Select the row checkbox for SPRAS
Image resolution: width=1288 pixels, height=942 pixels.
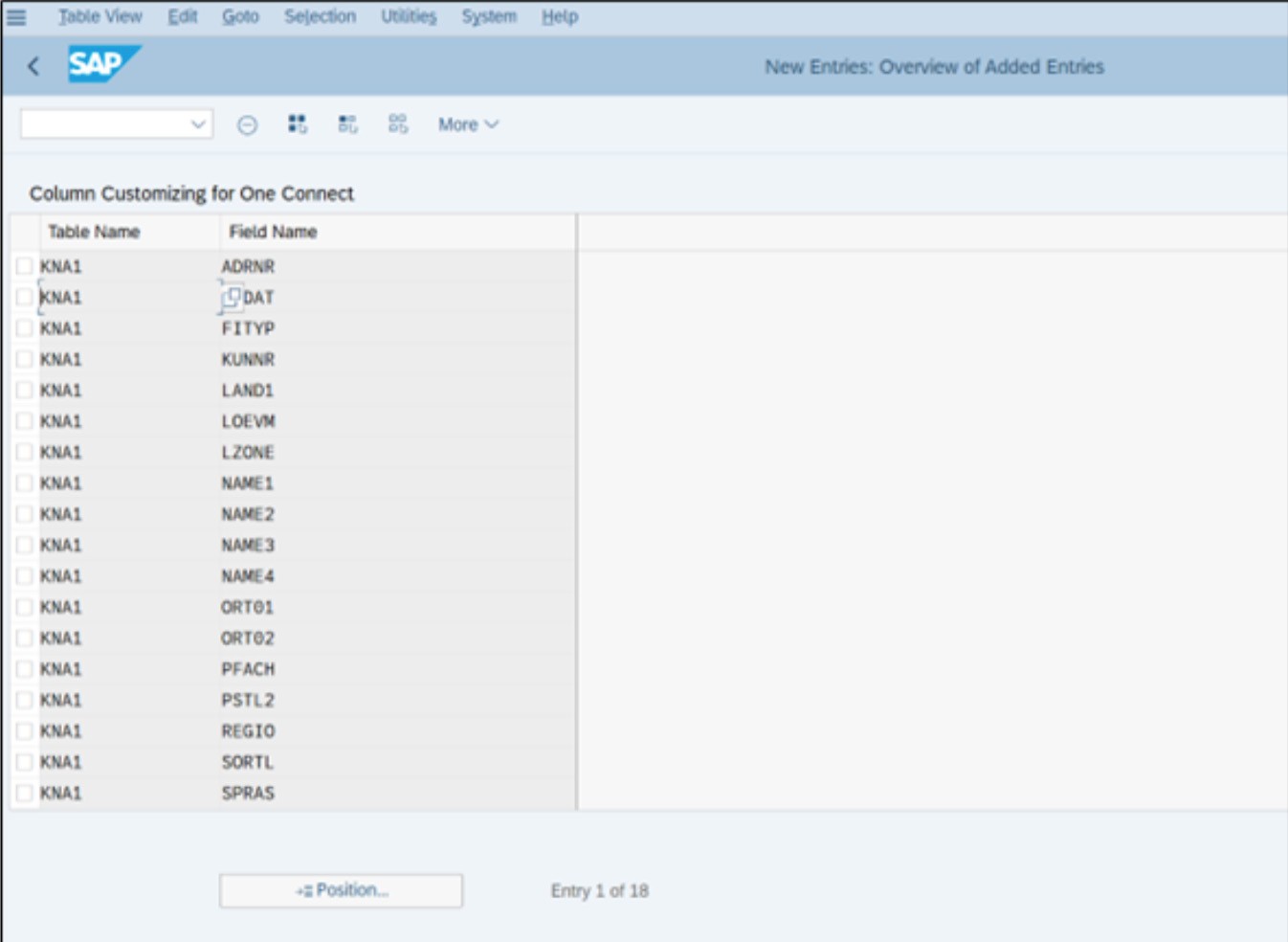pyautogui.click(x=24, y=793)
